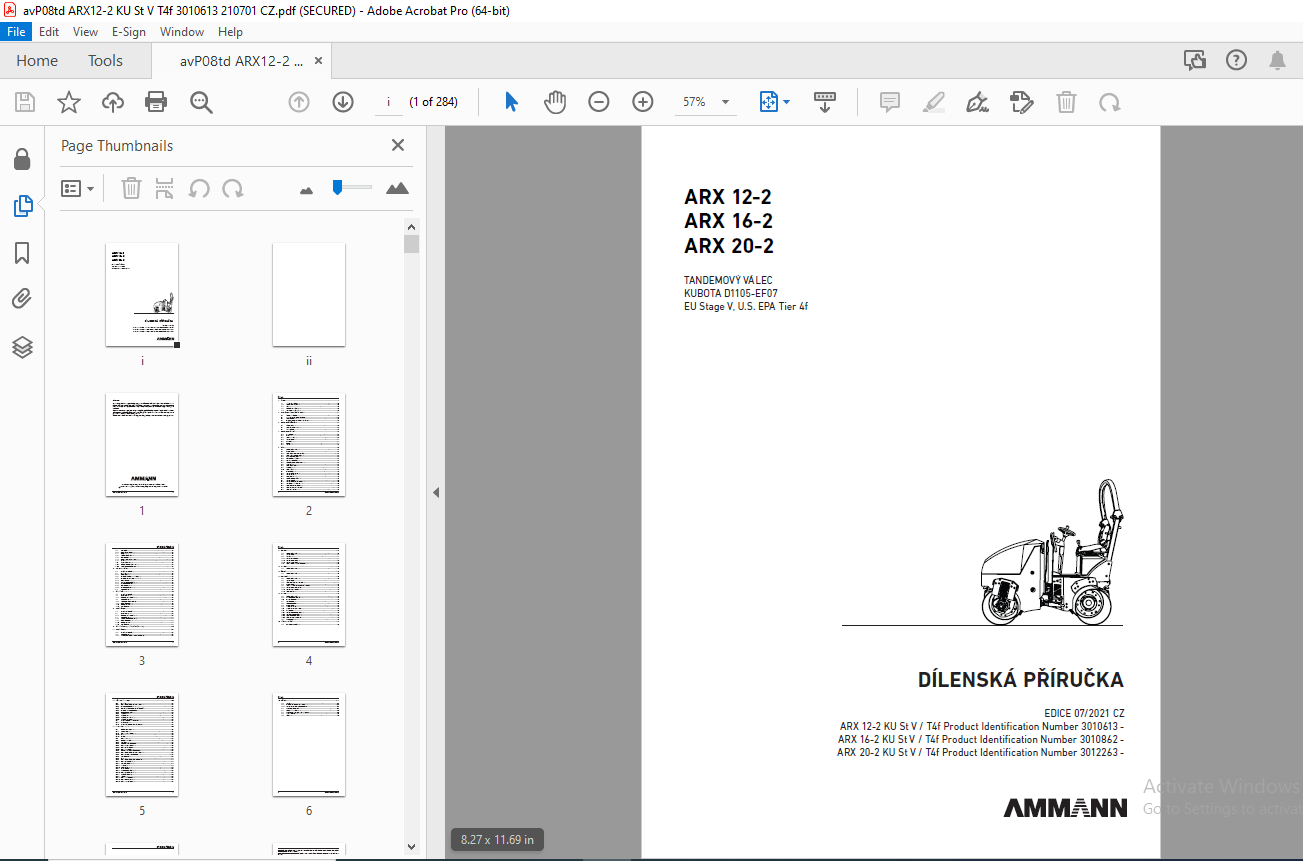Click the toolbar Delete trash icon
The image size is (1303, 861).
pyautogui.click(x=1067, y=102)
